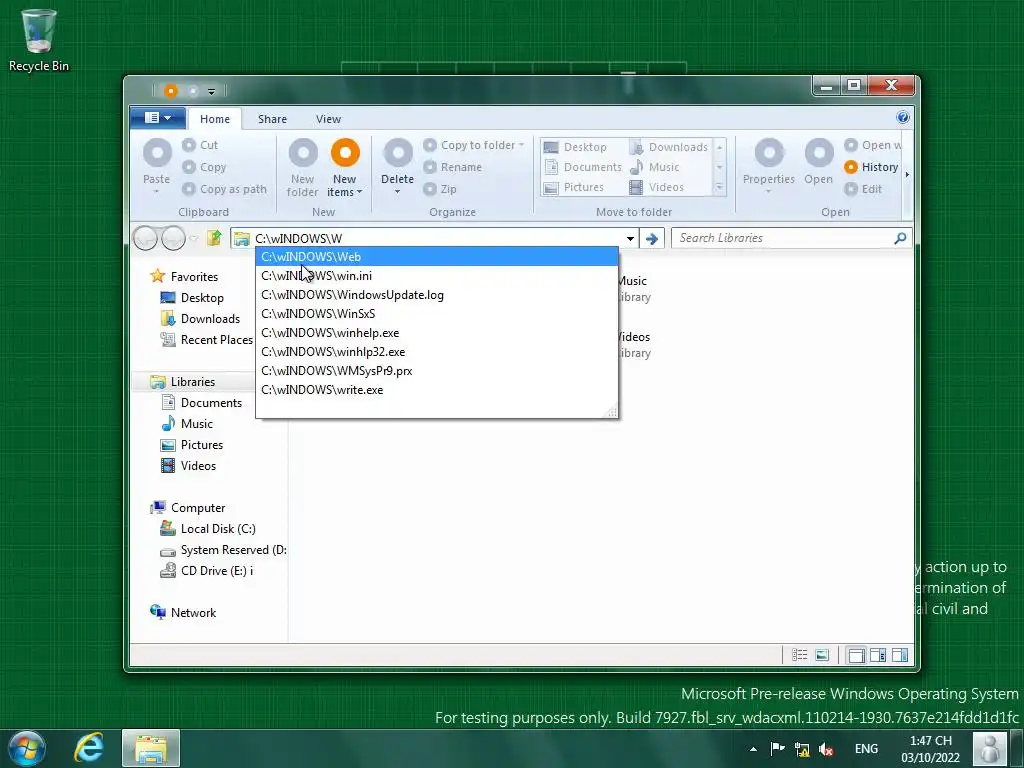
Task: Open Network in navigation pane
Action: pyautogui.click(x=184, y=613)
